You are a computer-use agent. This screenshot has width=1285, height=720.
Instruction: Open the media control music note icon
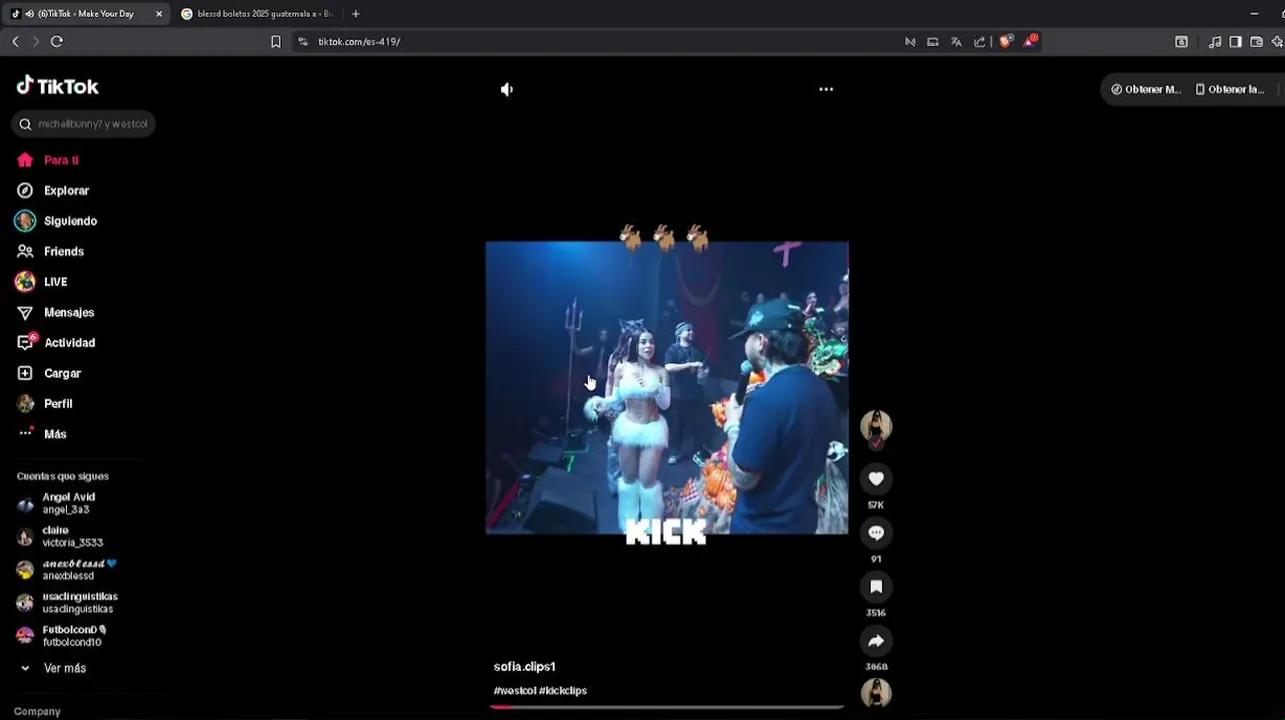coord(1215,42)
